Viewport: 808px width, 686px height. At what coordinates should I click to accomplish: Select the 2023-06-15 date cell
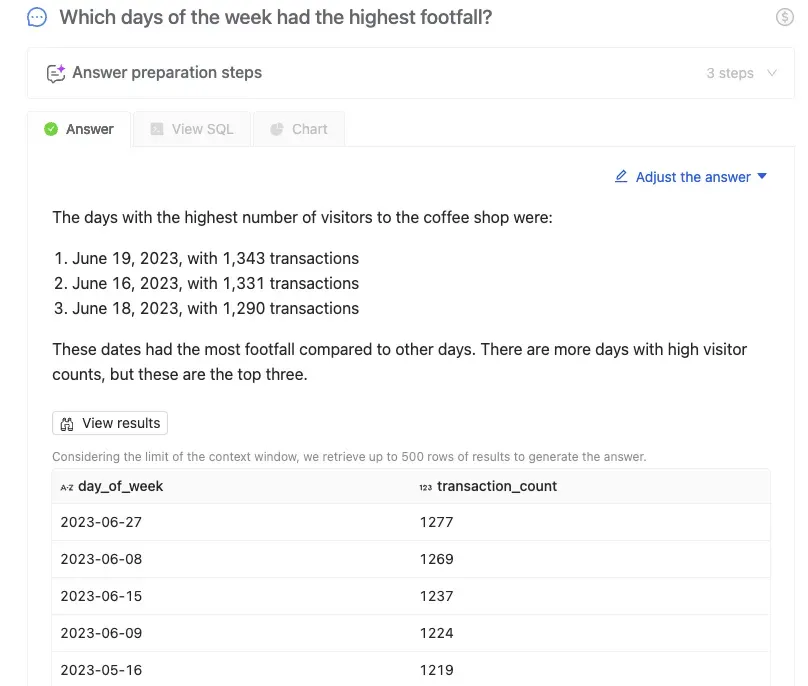[x=101, y=596]
